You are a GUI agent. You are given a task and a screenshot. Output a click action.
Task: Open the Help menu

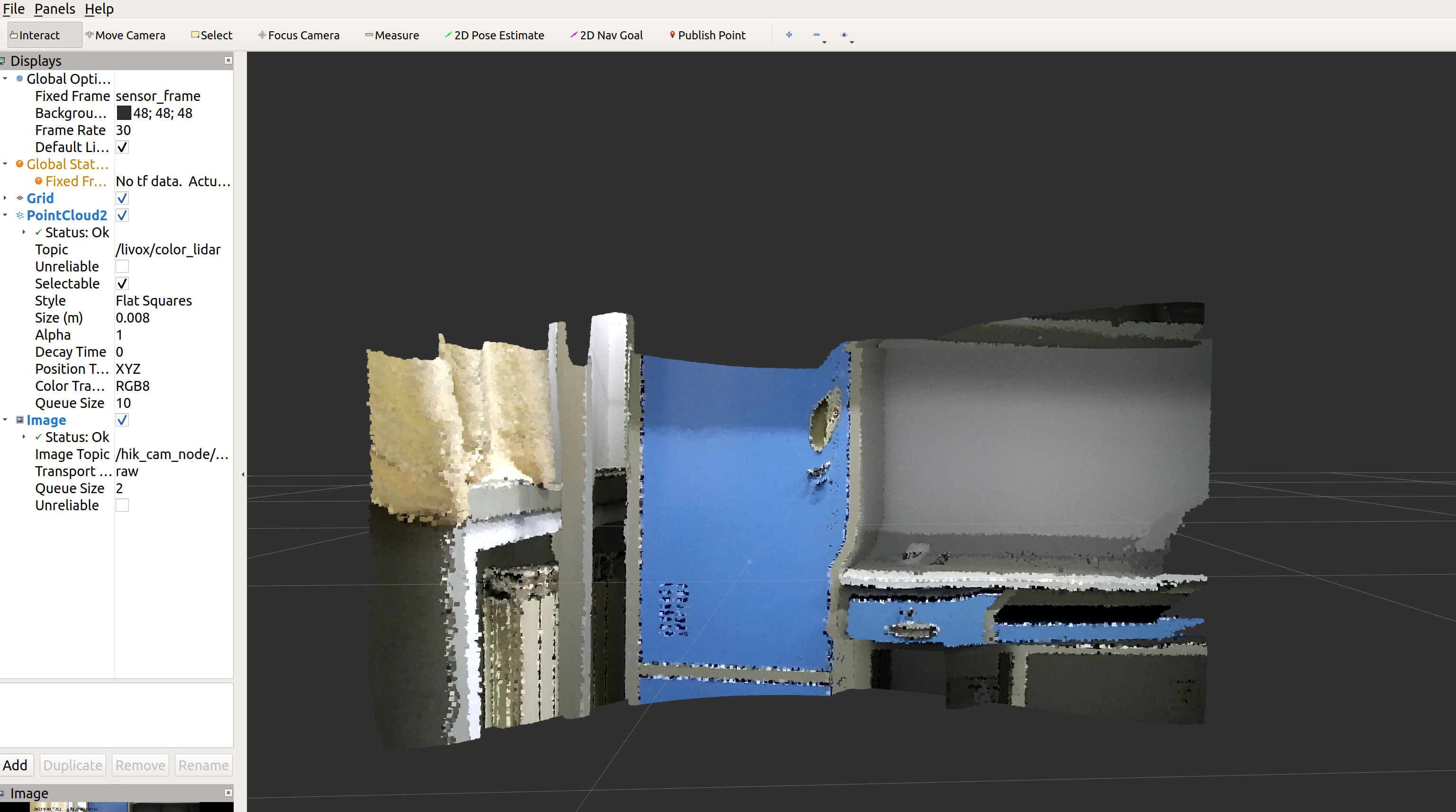(x=99, y=9)
